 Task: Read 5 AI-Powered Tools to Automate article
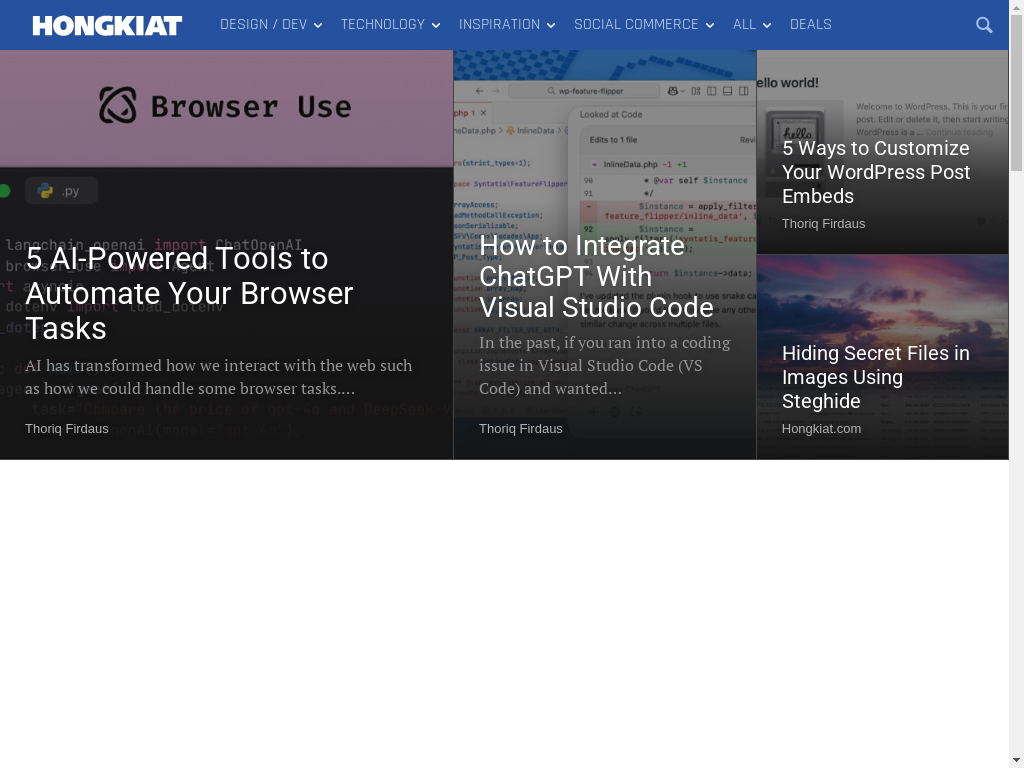[x=189, y=293]
